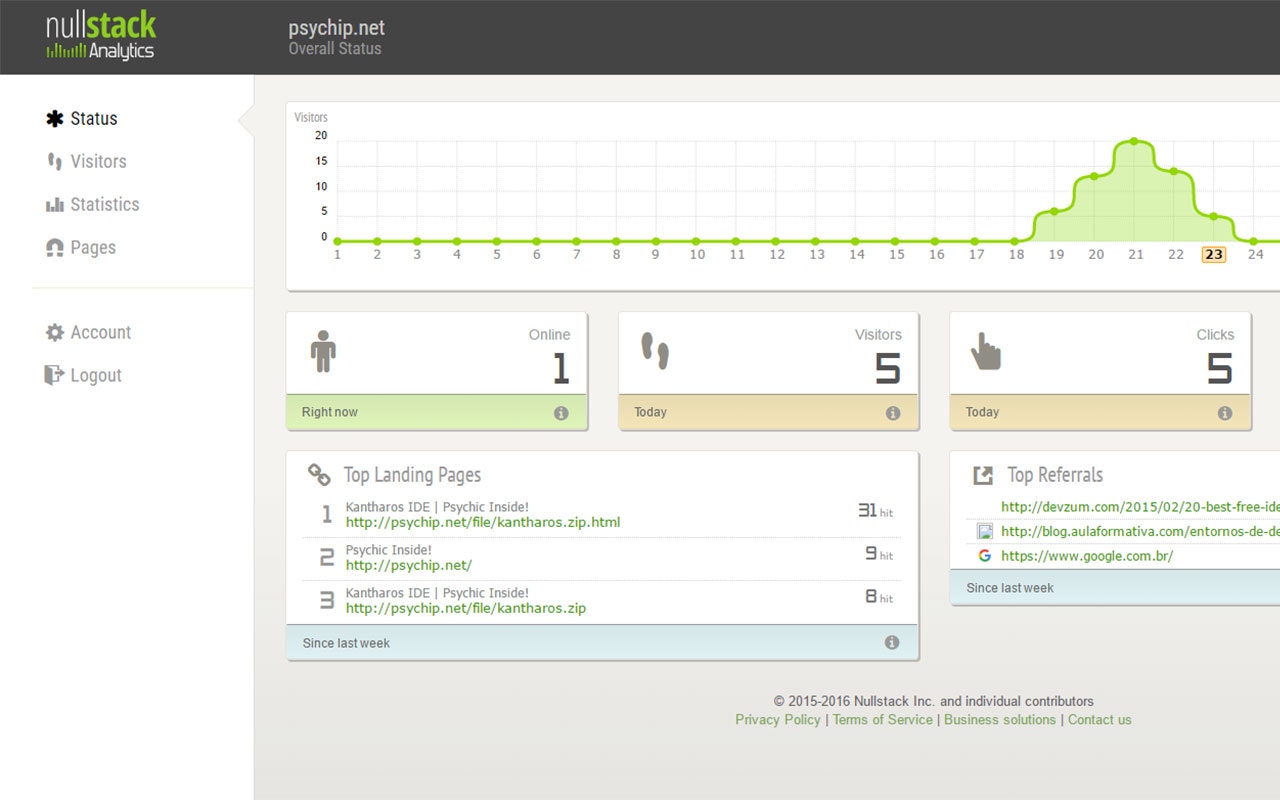Click the Terms of Service footer link
1280x800 pixels.
click(x=882, y=719)
